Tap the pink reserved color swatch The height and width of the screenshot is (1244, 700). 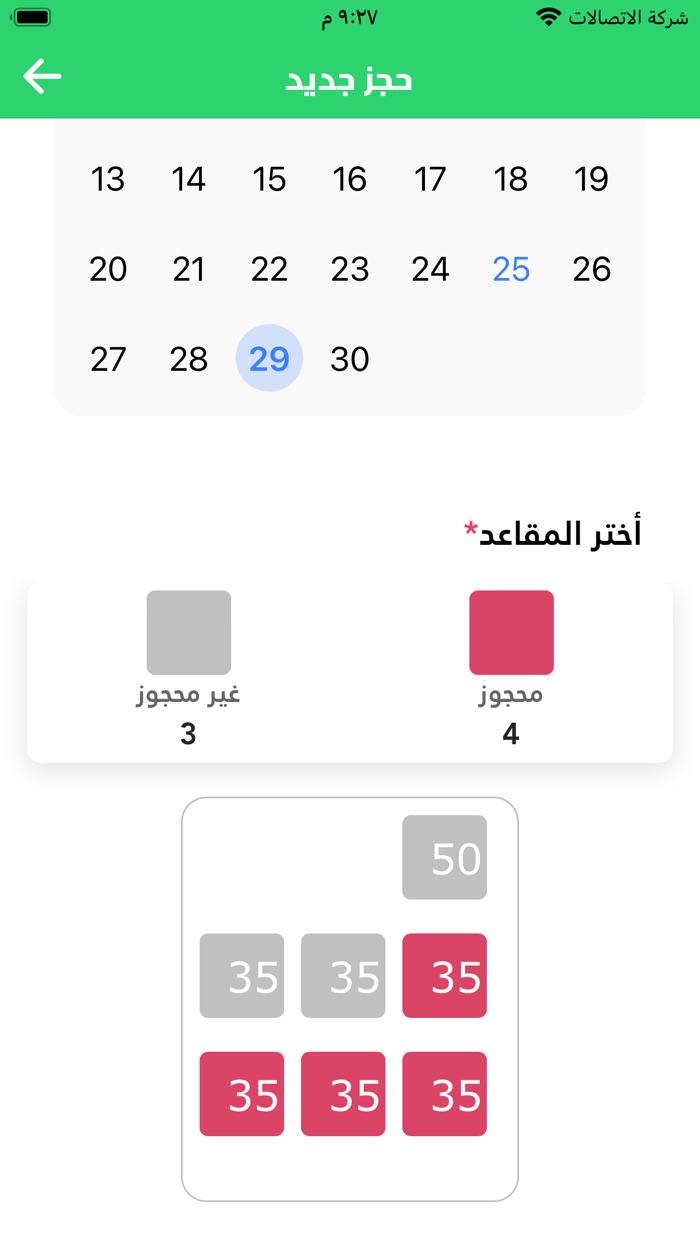[x=510, y=631]
